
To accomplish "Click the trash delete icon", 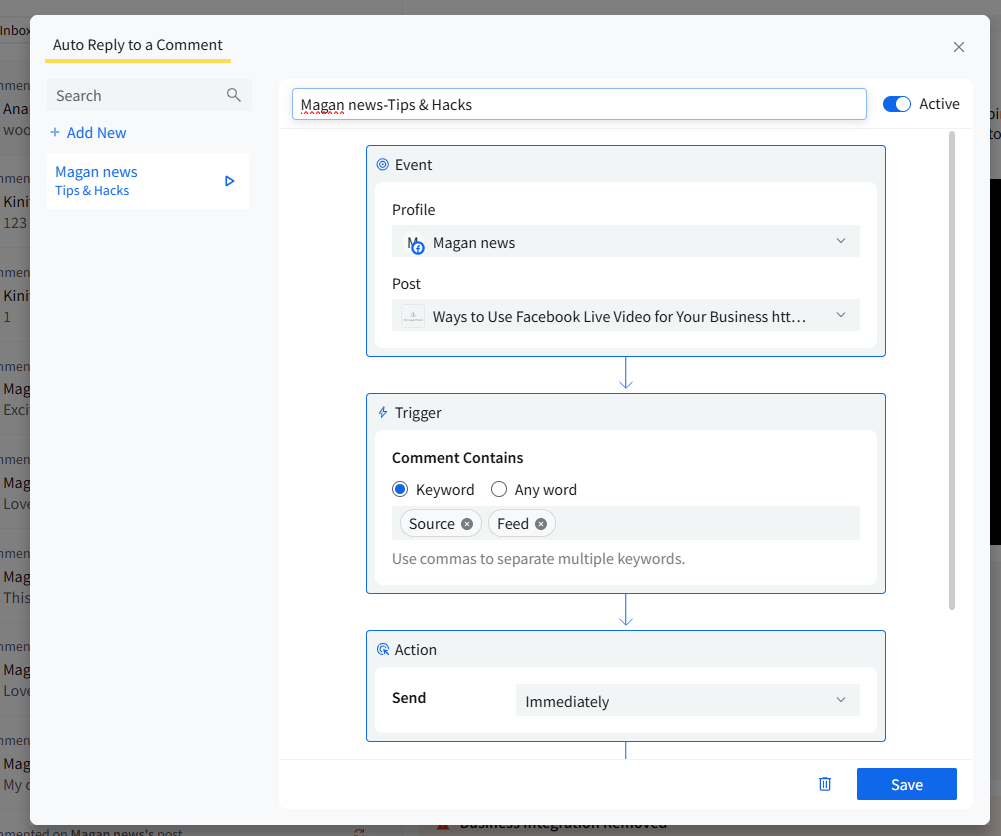I will [825, 784].
